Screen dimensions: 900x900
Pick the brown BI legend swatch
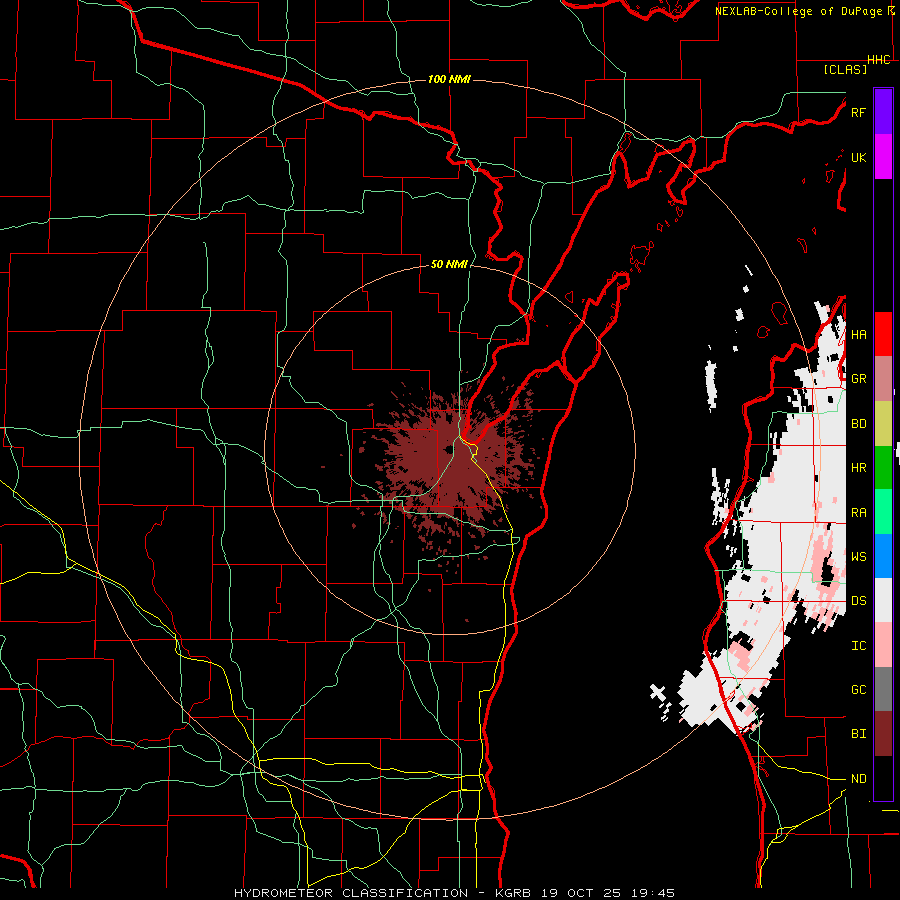coord(883,734)
